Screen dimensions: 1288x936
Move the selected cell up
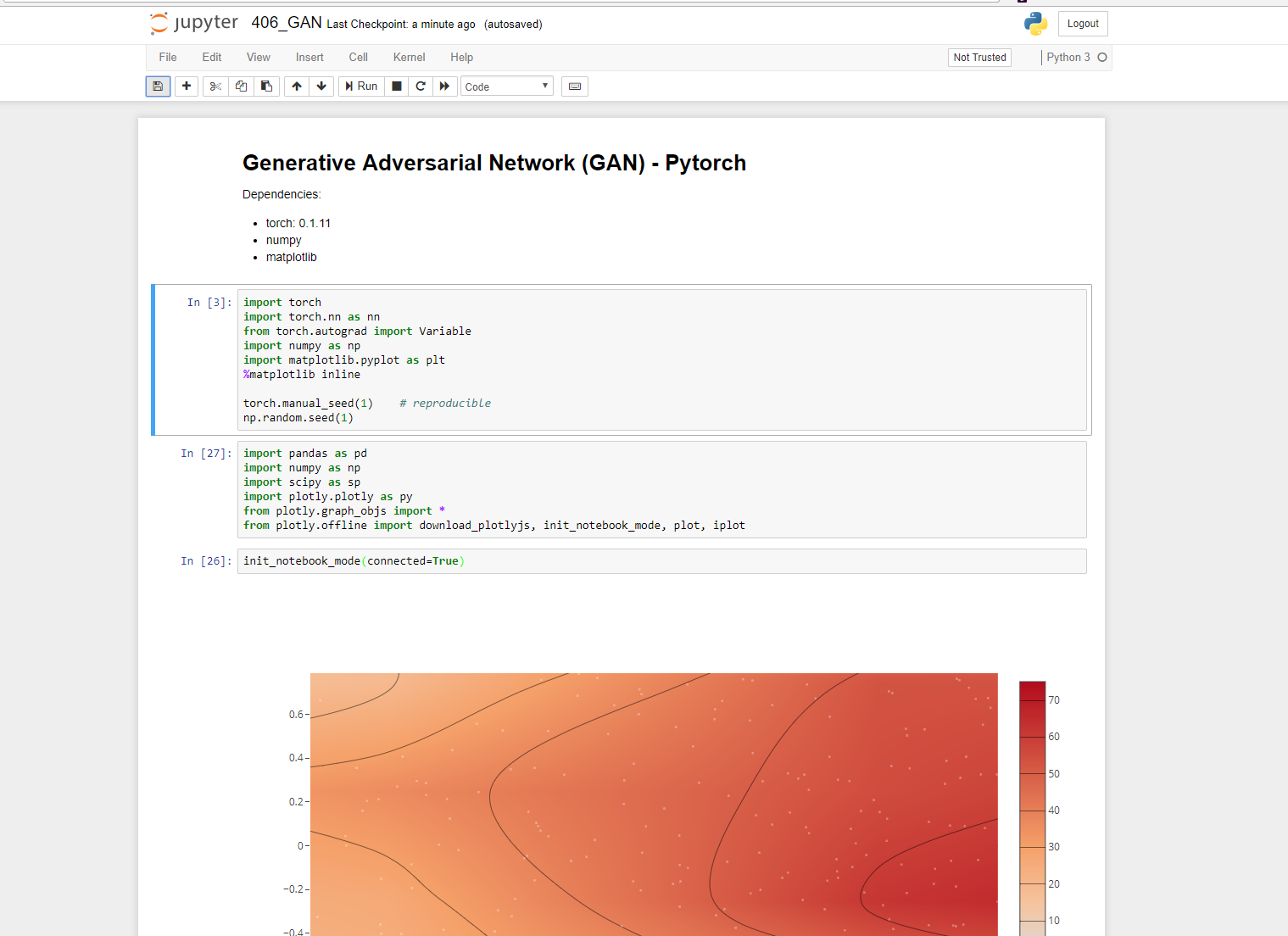(x=296, y=86)
